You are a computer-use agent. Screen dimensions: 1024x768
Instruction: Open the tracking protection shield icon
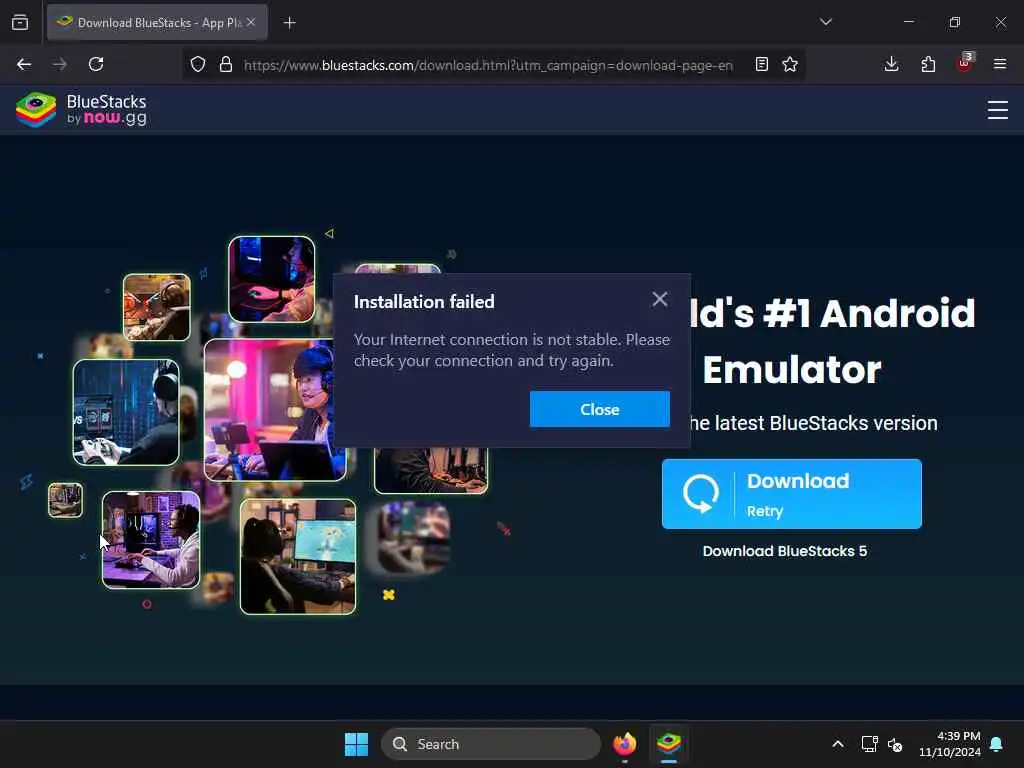[x=198, y=64]
